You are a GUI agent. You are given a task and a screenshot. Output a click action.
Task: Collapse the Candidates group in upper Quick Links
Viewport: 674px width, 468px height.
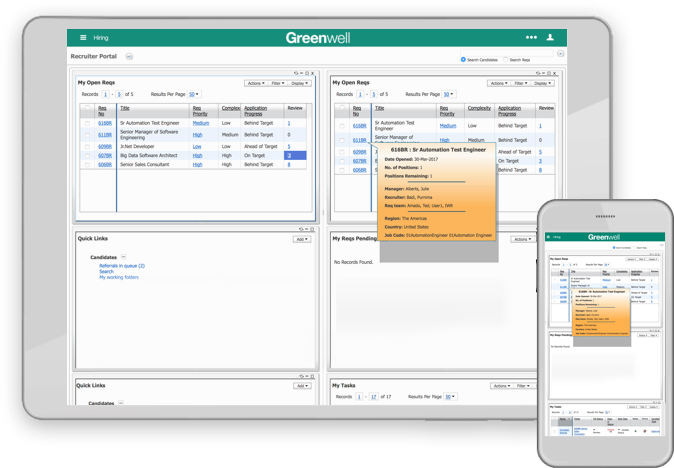coord(123,257)
